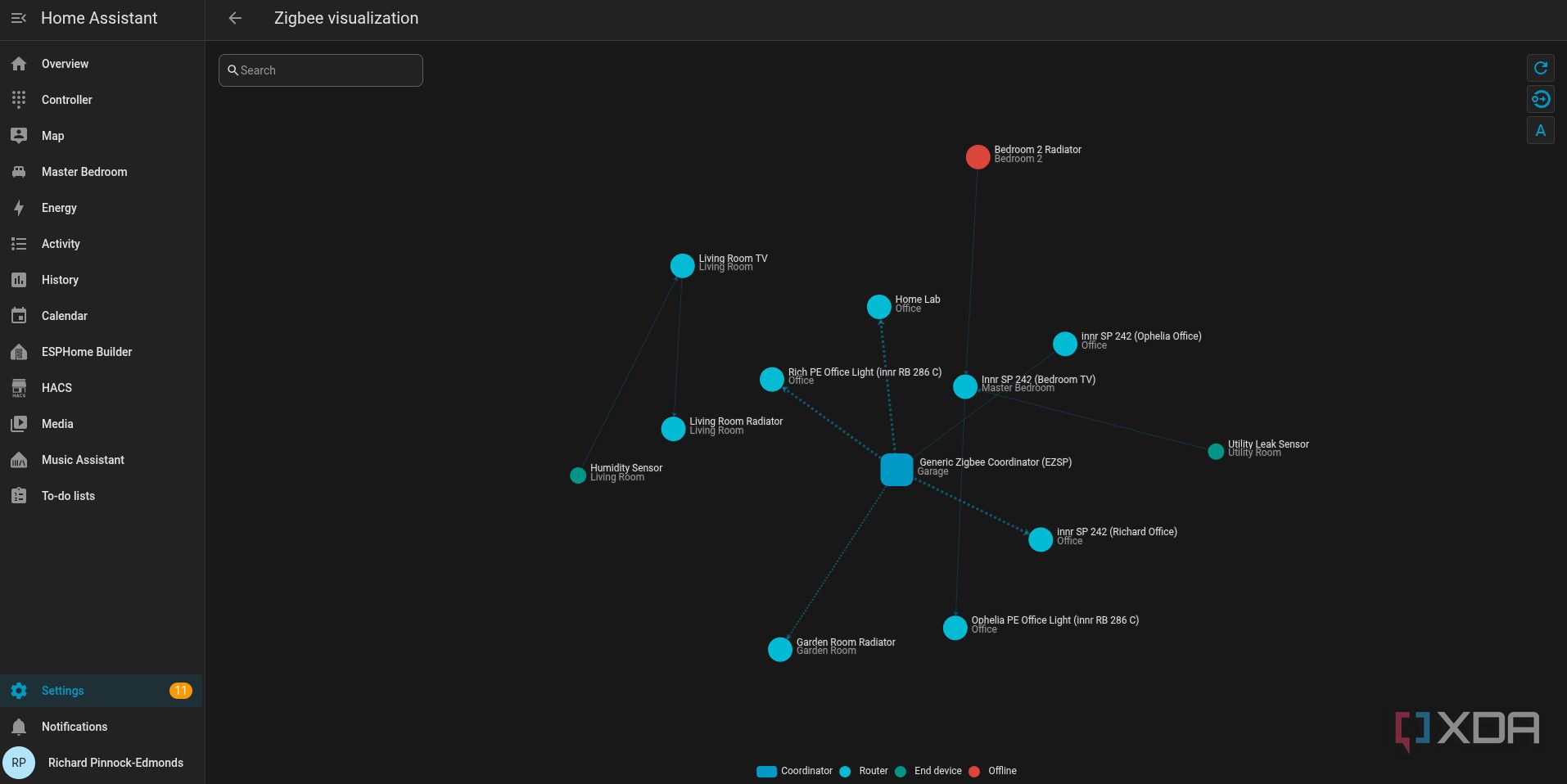Open Richard Pinnock-Edmonds user profile

click(102, 763)
